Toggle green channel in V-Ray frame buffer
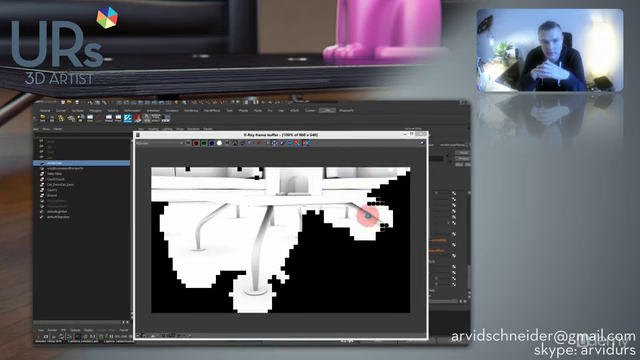The height and width of the screenshot is (360, 640). tap(204, 143)
